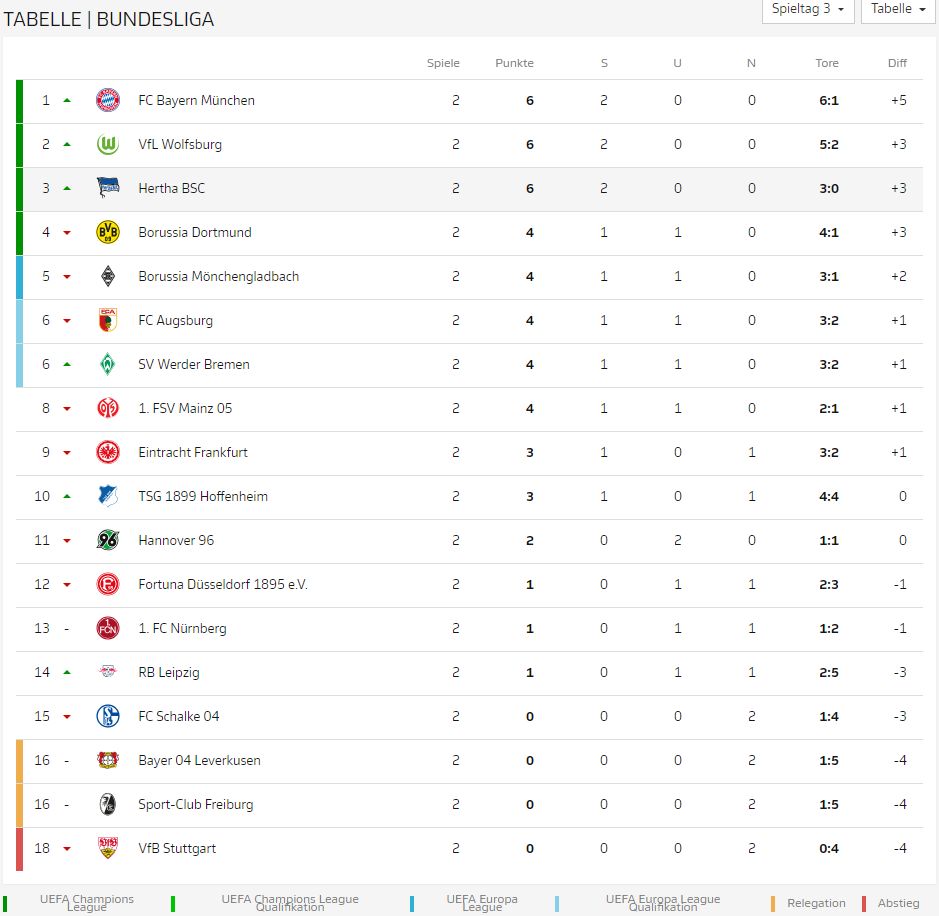This screenshot has width=939, height=916.
Task: Select the Borussia Dortmund BVB badge
Action: [x=108, y=232]
